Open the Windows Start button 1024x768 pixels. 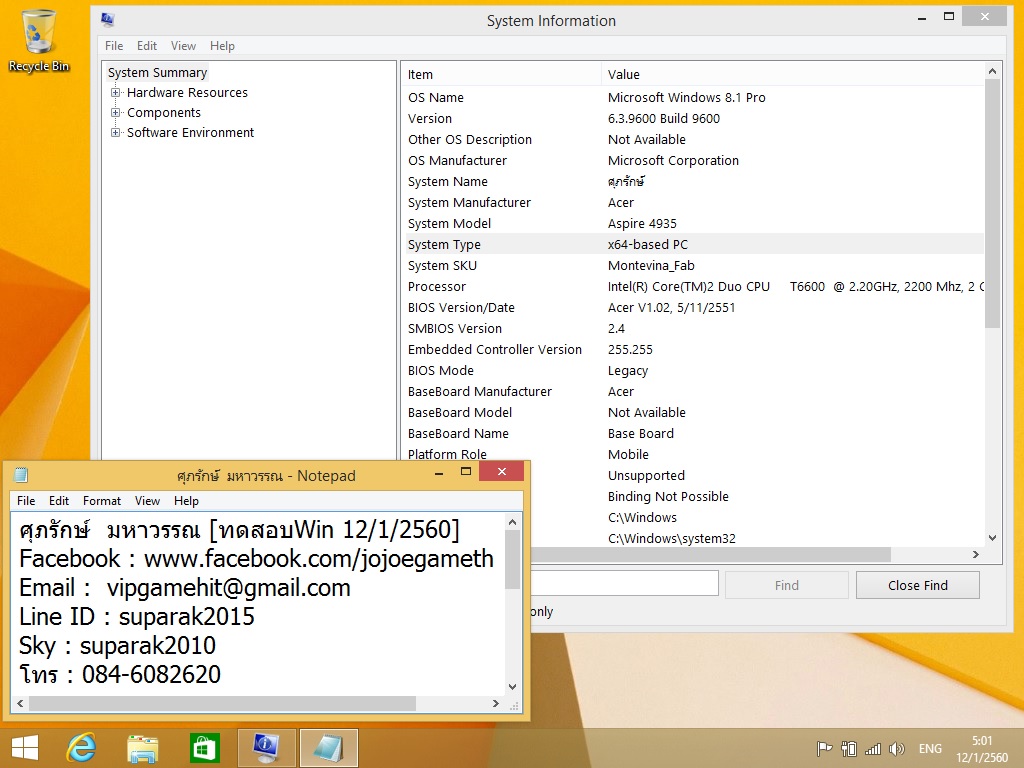click(x=25, y=748)
